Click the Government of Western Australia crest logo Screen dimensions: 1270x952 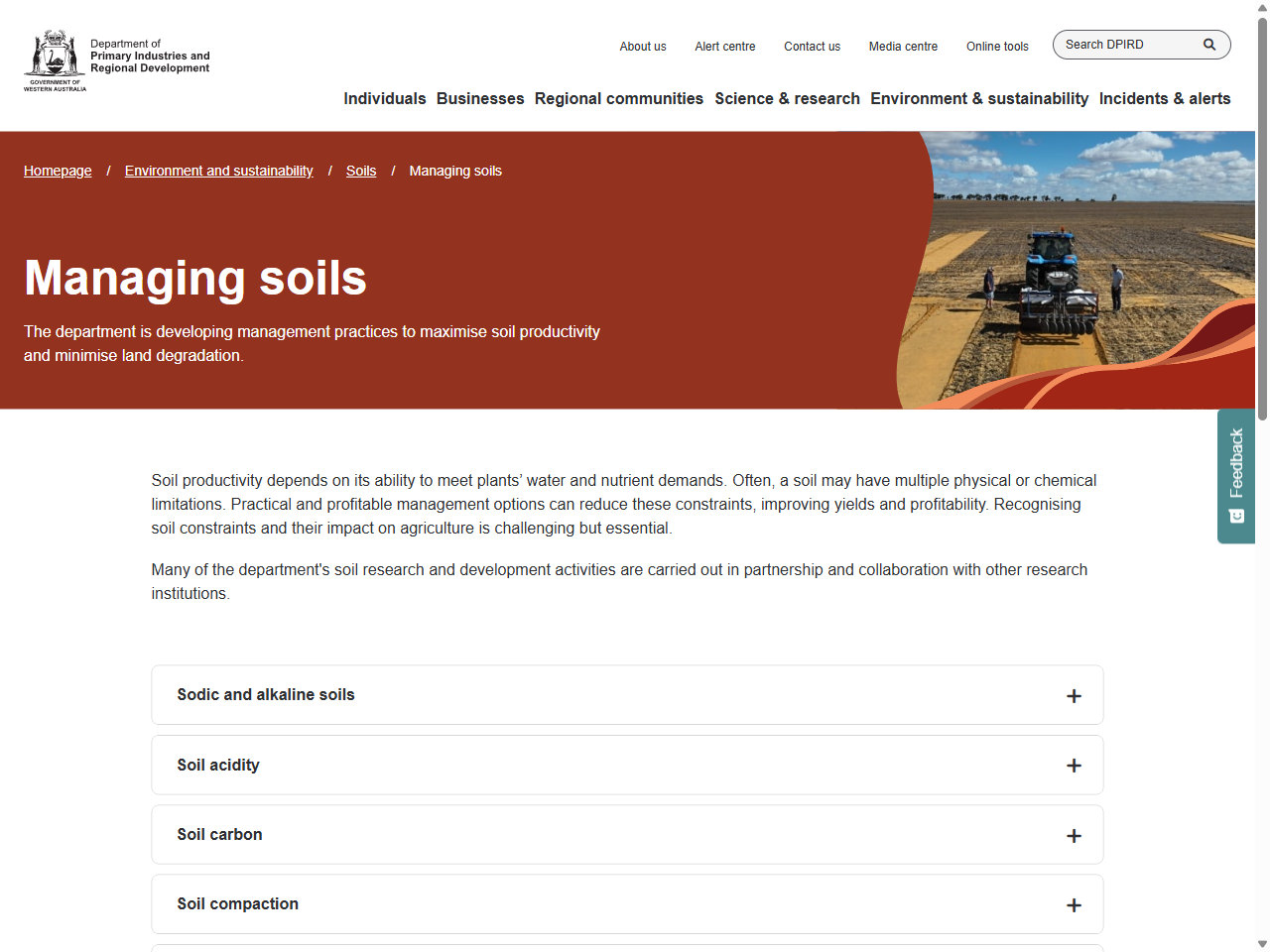click(55, 59)
